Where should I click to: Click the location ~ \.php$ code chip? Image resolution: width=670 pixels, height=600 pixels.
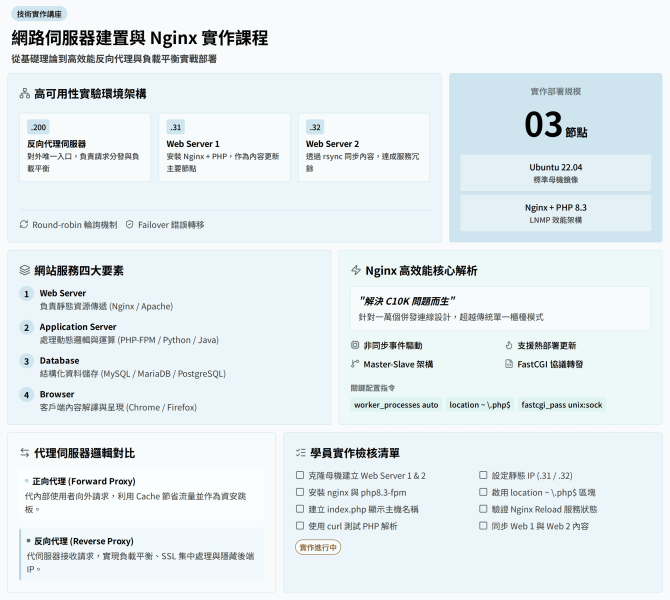pos(479,405)
